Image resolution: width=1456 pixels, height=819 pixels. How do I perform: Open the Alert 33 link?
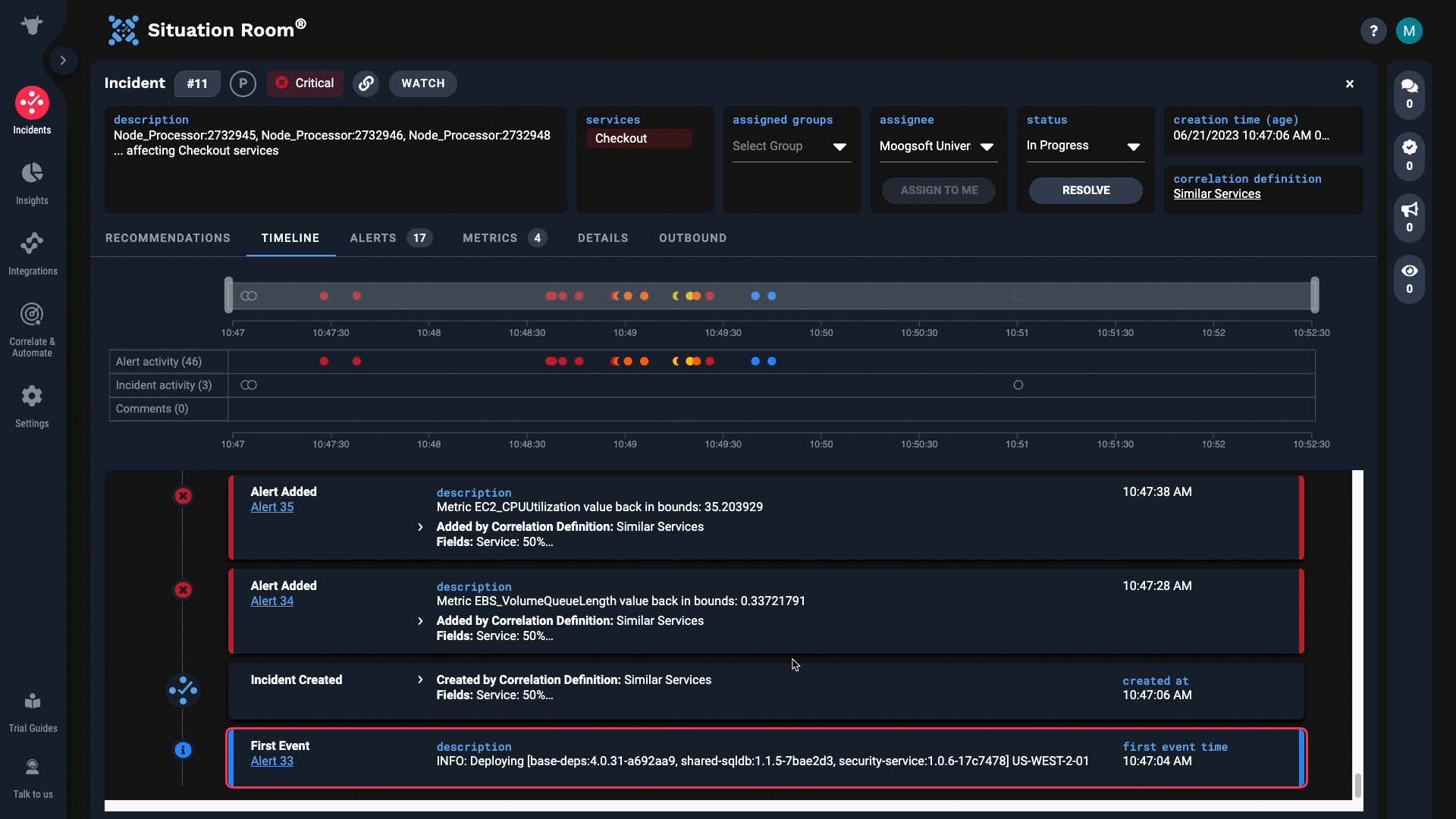[x=272, y=761]
